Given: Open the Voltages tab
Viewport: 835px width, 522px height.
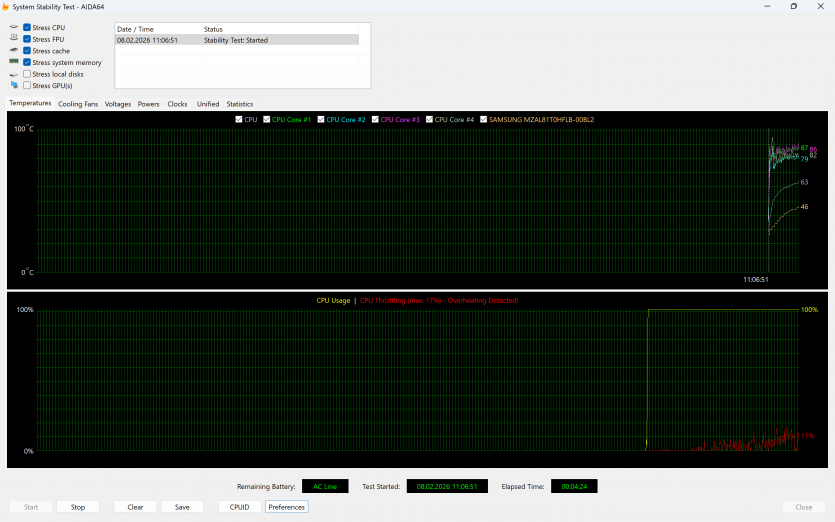Looking at the screenshot, I should pyautogui.click(x=117, y=104).
